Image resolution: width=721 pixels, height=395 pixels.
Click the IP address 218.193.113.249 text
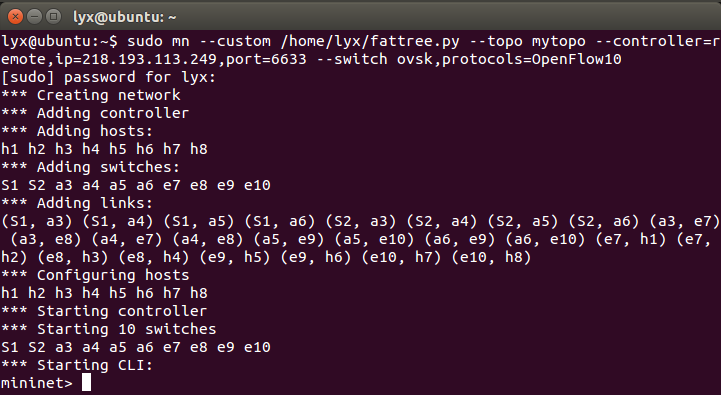(158, 59)
